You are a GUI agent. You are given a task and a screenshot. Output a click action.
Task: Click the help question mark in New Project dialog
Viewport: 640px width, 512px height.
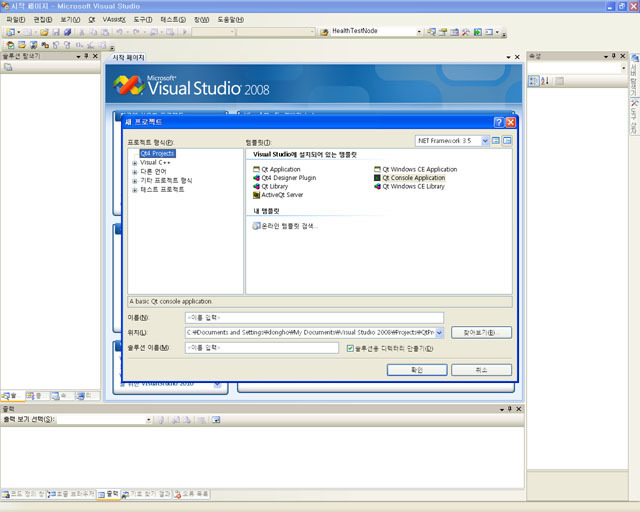pos(498,122)
